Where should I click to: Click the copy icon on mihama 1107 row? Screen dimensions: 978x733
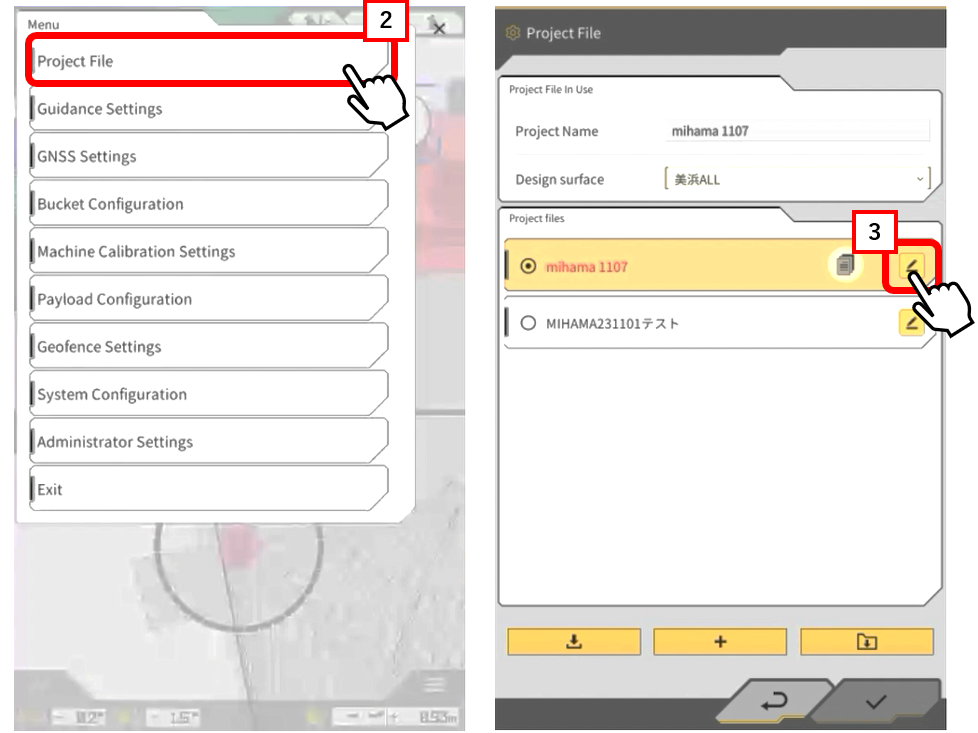pos(846,266)
